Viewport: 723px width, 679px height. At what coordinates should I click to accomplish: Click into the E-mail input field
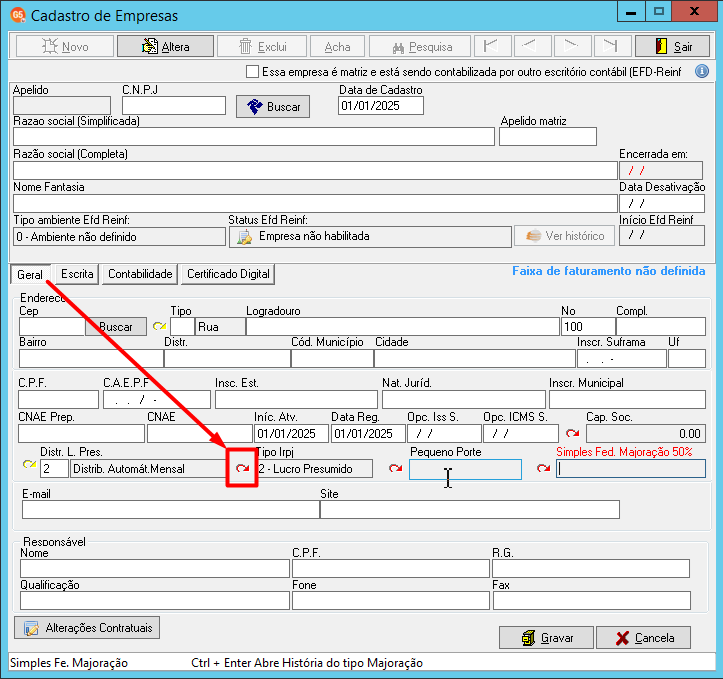pos(171,509)
